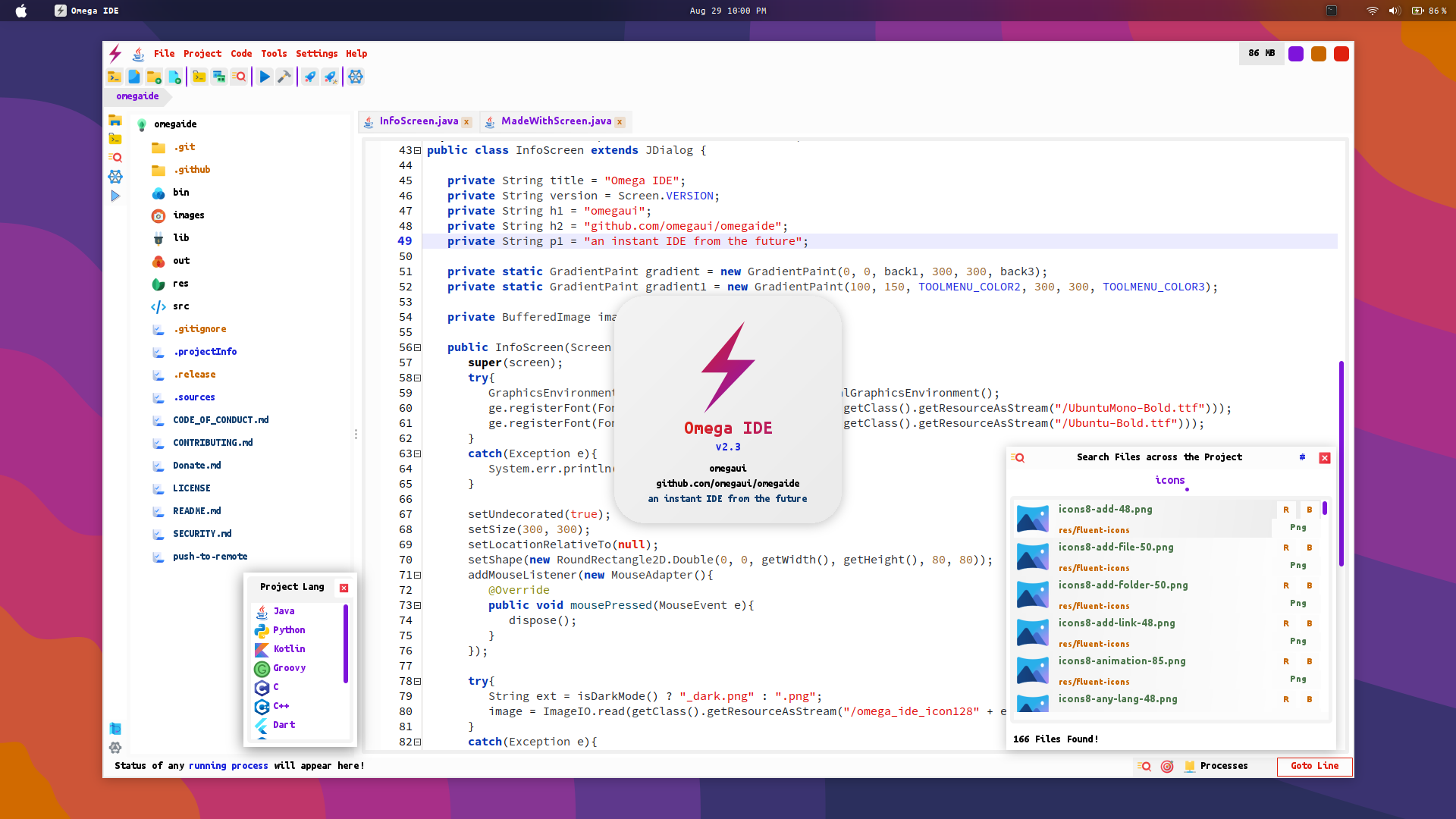The height and width of the screenshot is (819, 1456).
Task: Click the target icon in the status bar
Action: (1167, 766)
